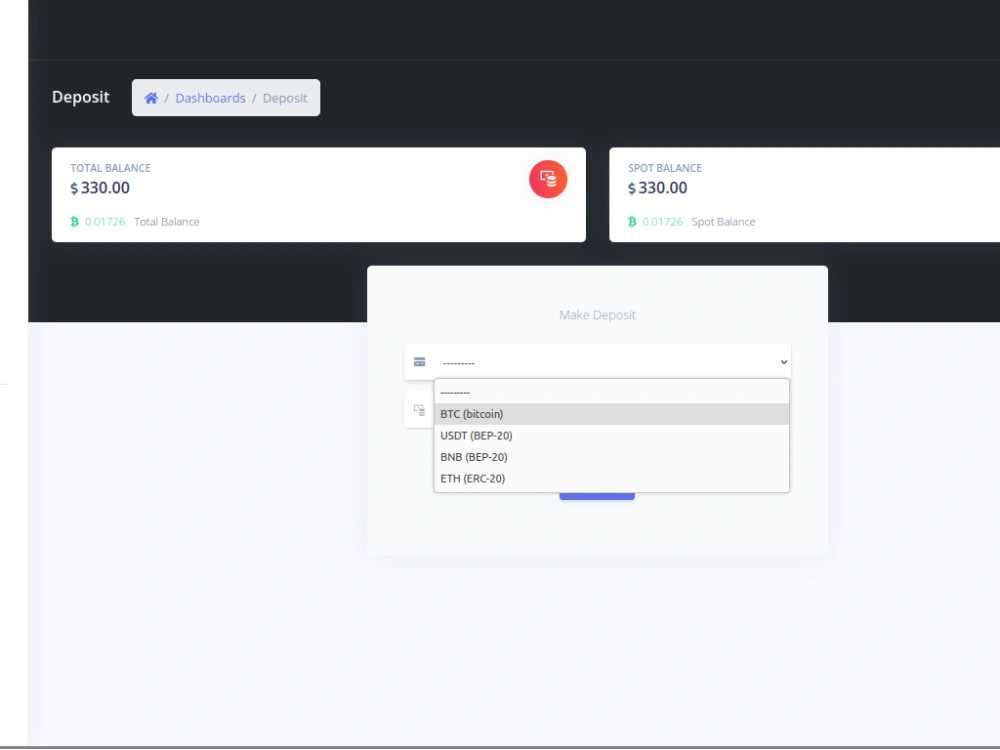This screenshot has height=750, width=1000.
Task: Click the $330.00 Spot Balance amount
Action: (658, 188)
